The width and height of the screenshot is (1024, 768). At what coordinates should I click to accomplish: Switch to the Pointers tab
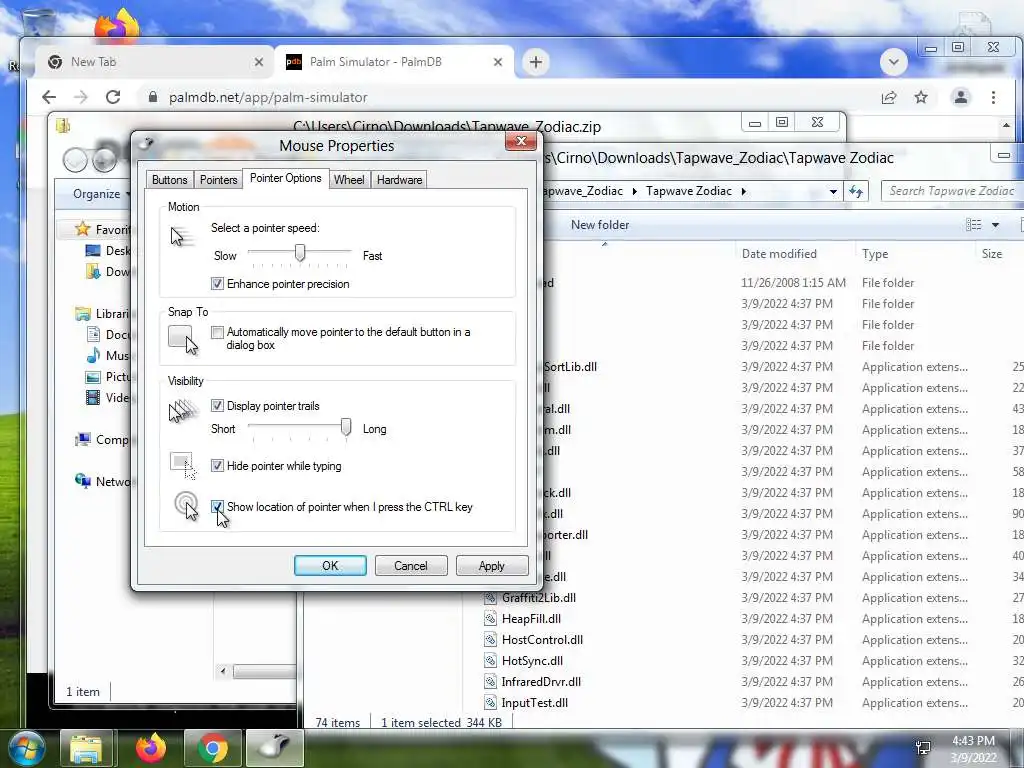218,180
